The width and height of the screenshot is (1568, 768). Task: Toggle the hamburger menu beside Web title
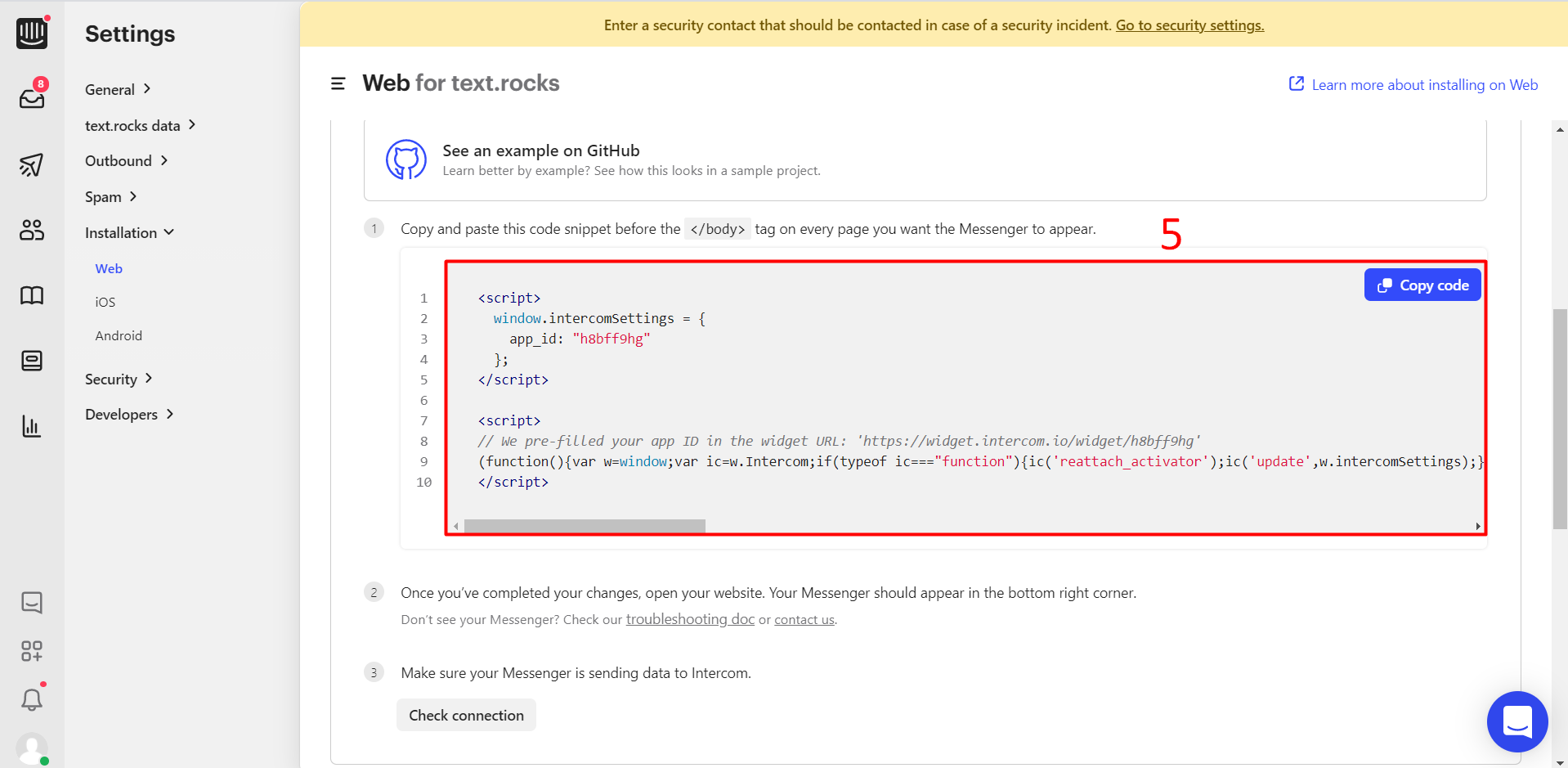click(x=338, y=83)
